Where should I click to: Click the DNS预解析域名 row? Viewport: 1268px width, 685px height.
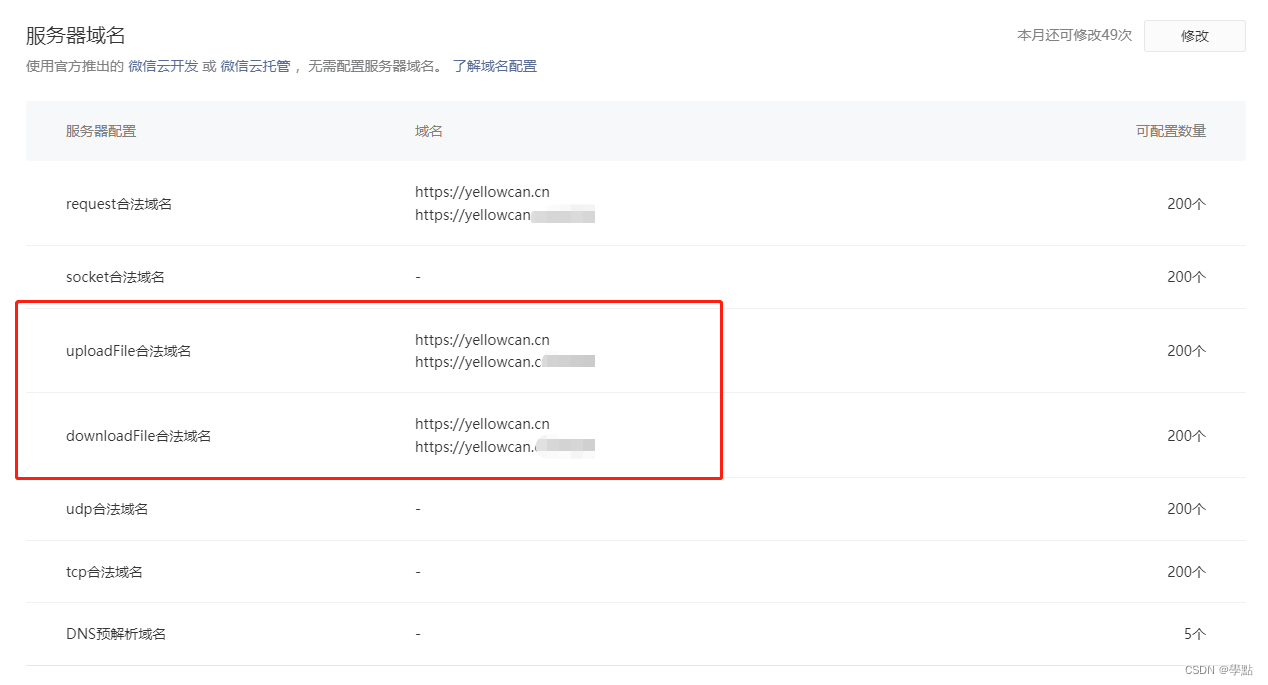coord(117,634)
